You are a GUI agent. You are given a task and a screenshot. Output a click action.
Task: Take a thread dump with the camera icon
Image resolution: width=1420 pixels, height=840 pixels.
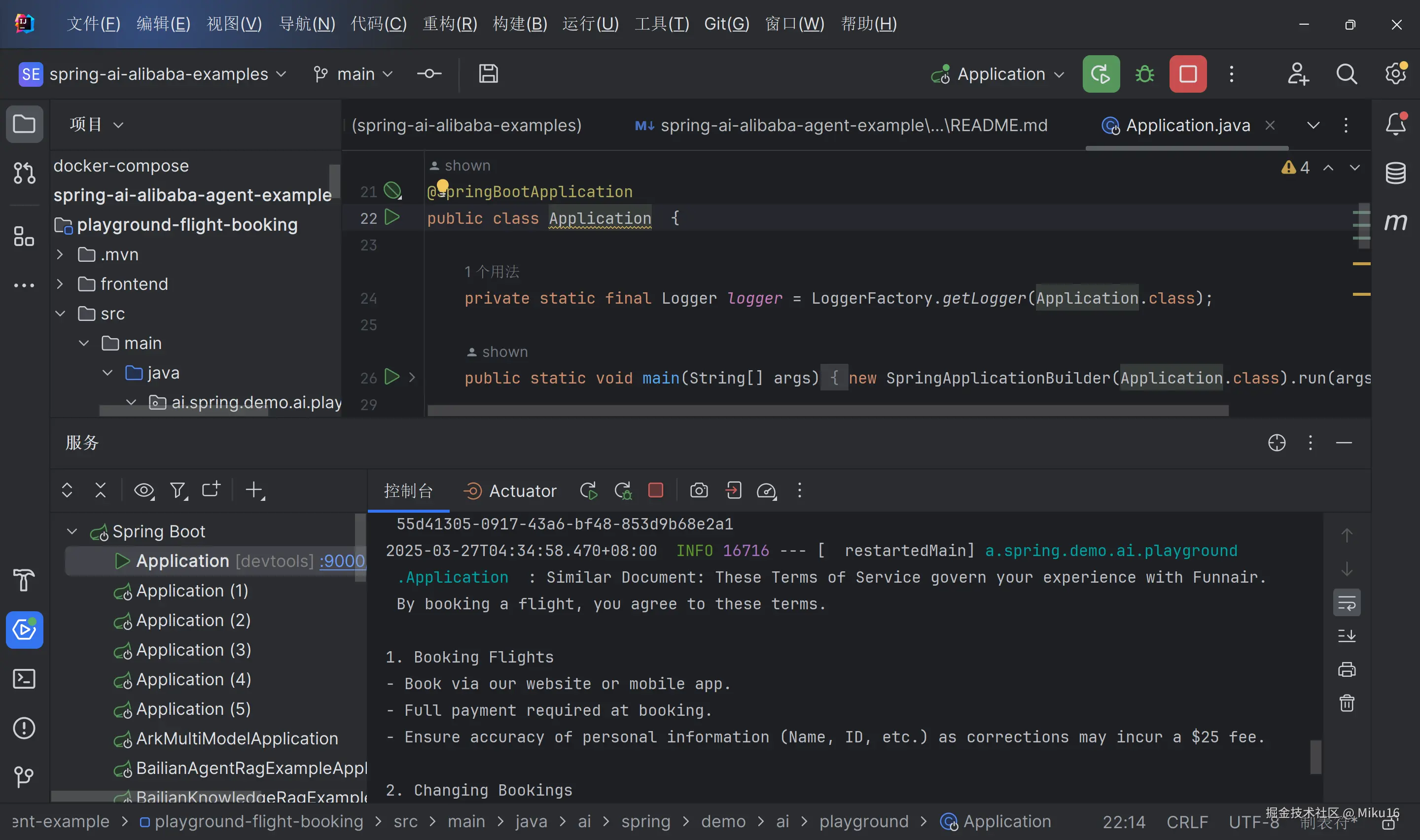coord(699,490)
